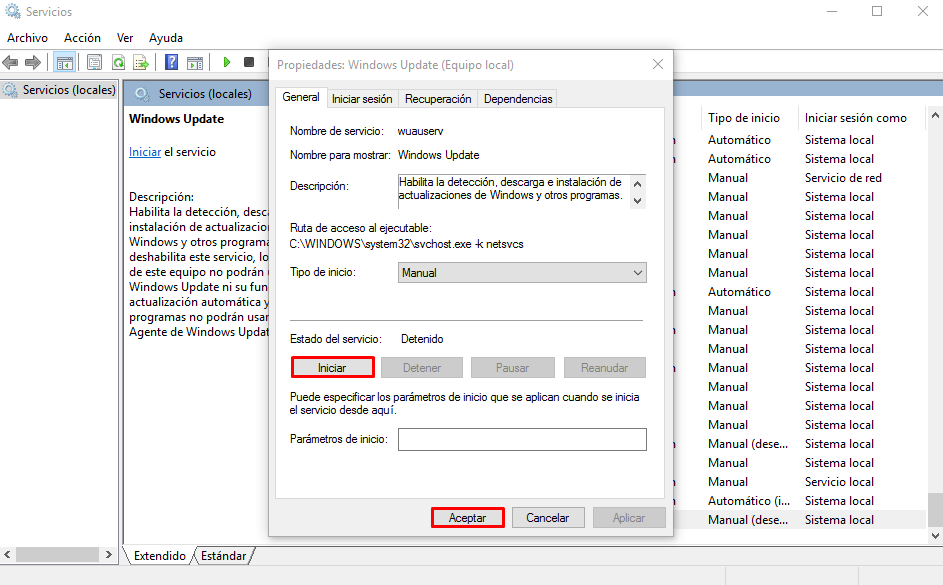This screenshot has height=585, width=943.
Task: Sort by Tipo de inicio column header
Action: [749, 118]
